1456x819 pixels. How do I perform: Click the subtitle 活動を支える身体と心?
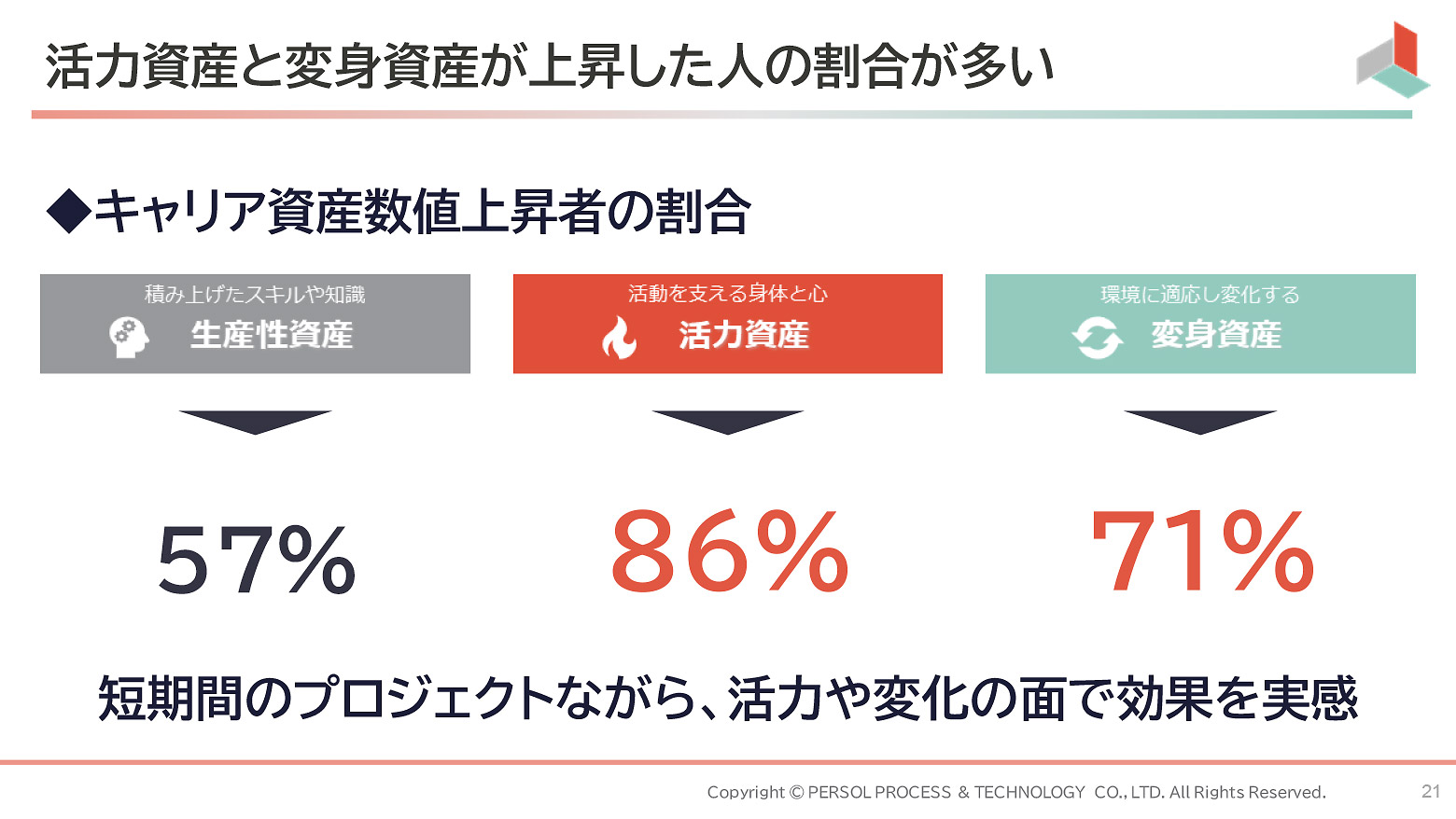click(x=727, y=294)
